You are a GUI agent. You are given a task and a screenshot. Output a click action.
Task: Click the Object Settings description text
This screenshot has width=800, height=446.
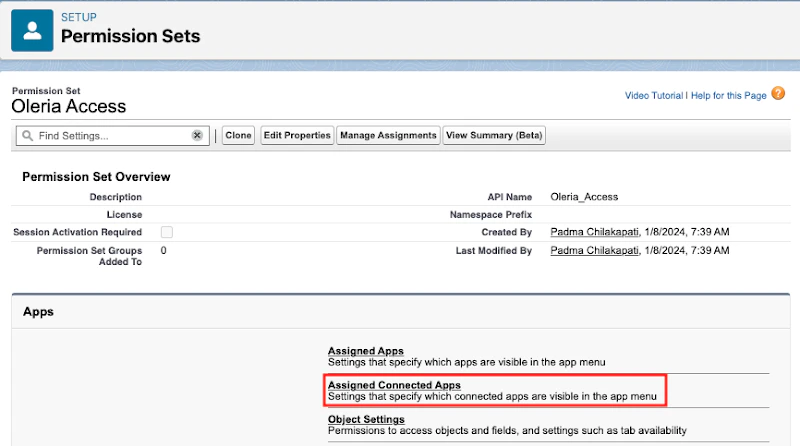pyautogui.click(x=507, y=431)
